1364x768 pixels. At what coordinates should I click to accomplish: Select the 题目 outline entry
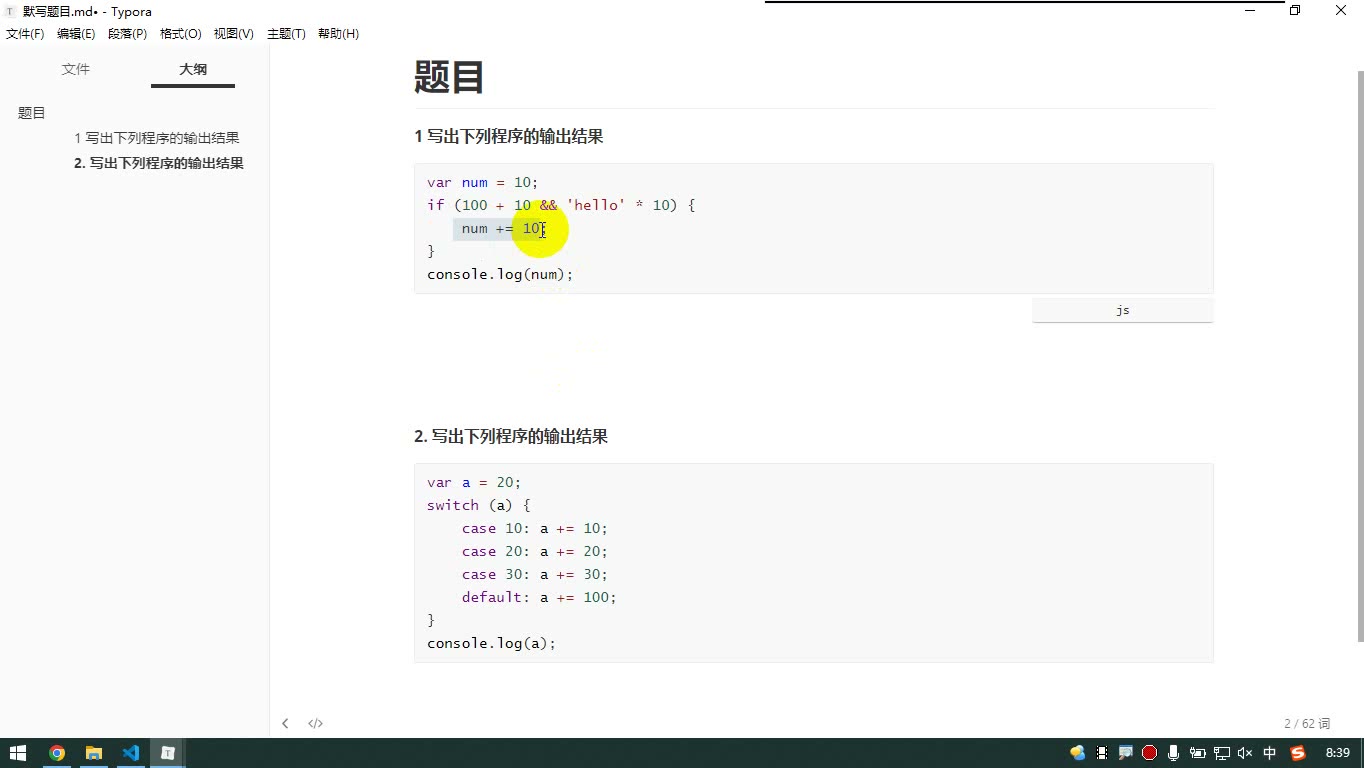coord(32,113)
